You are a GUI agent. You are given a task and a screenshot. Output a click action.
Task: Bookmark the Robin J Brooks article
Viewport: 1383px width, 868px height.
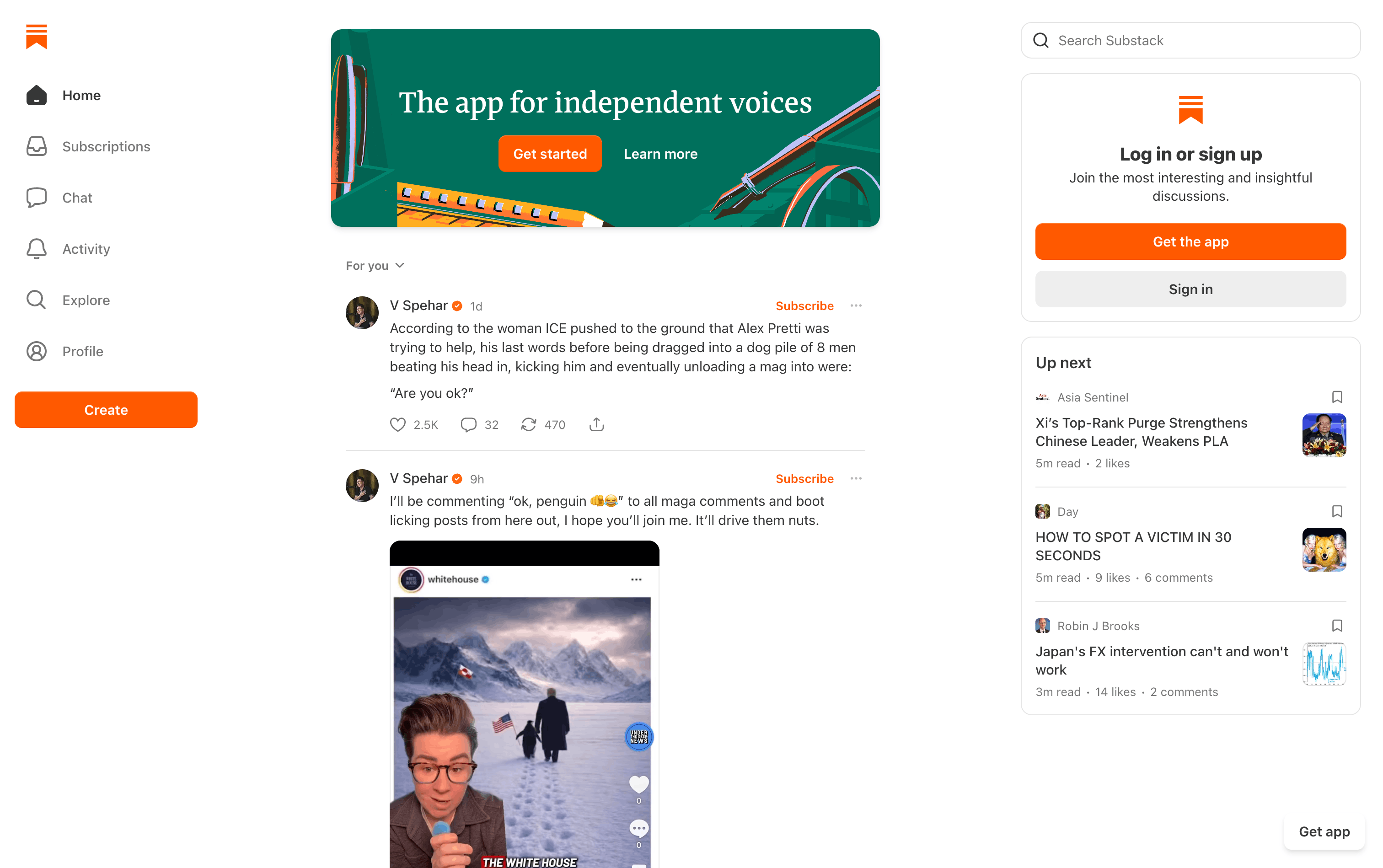[1336, 626]
